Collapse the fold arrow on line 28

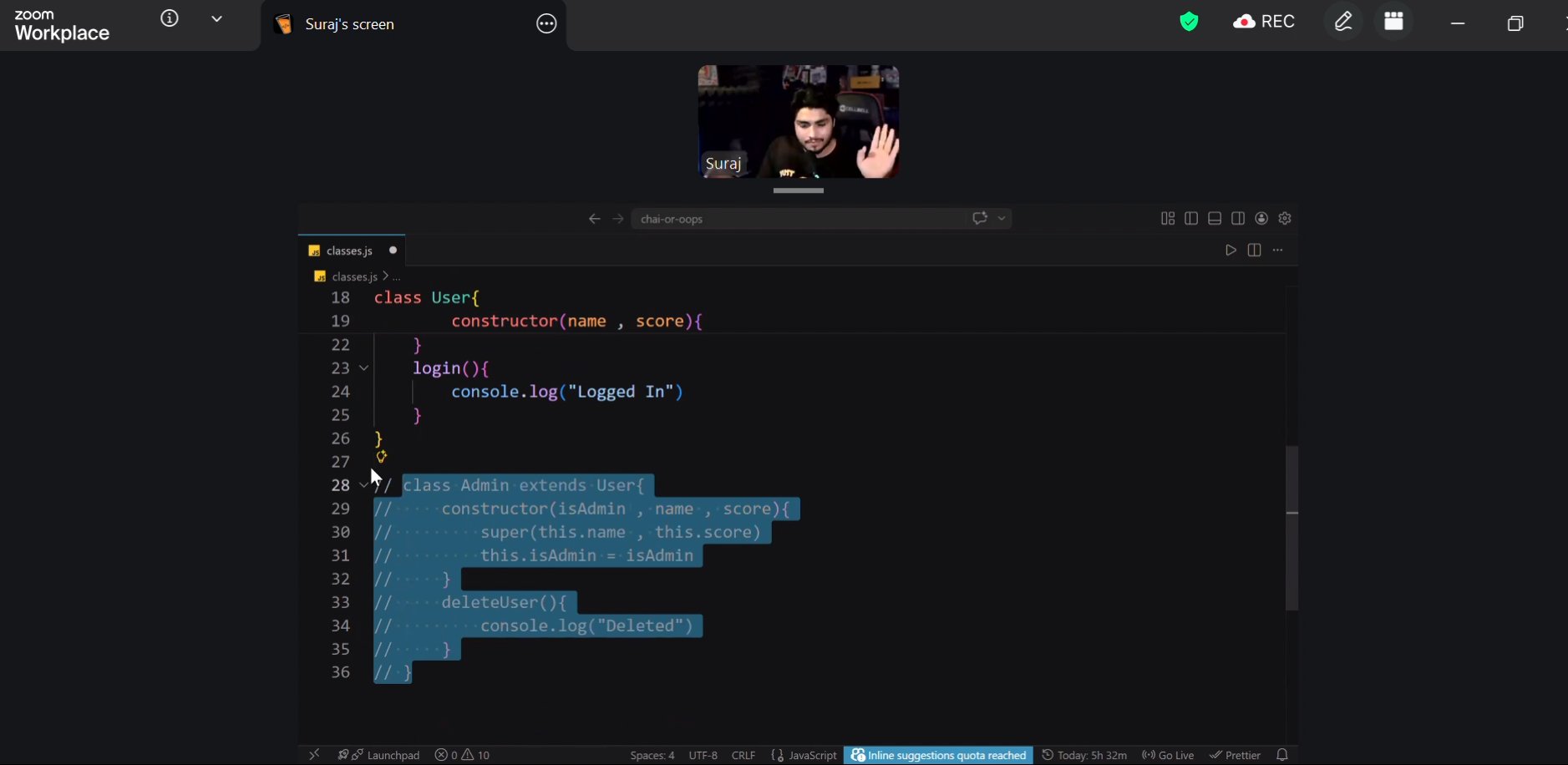pyautogui.click(x=363, y=485)
